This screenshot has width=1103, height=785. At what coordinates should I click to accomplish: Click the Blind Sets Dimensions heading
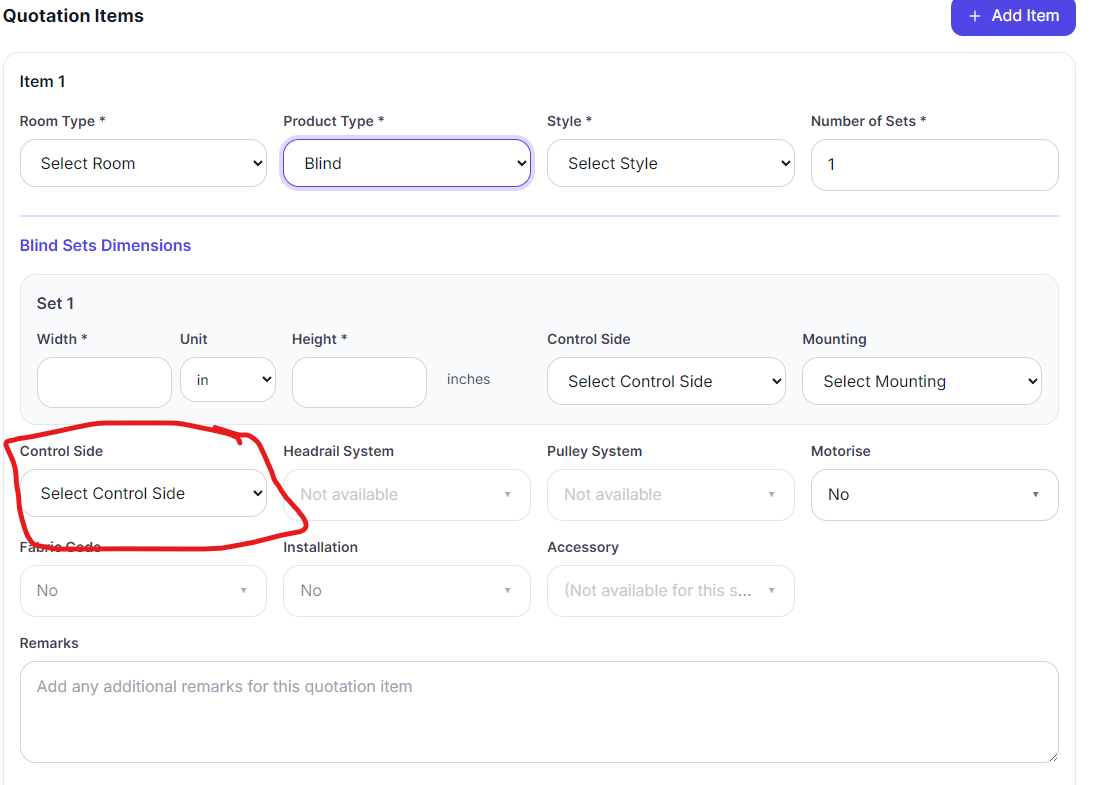105,246
